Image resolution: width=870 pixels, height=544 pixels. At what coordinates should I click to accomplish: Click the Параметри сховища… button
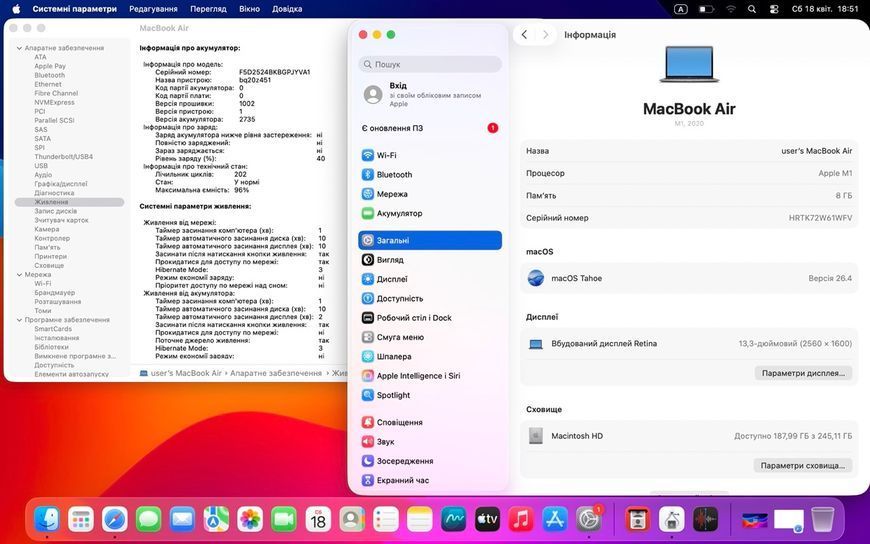coord(802,466)
